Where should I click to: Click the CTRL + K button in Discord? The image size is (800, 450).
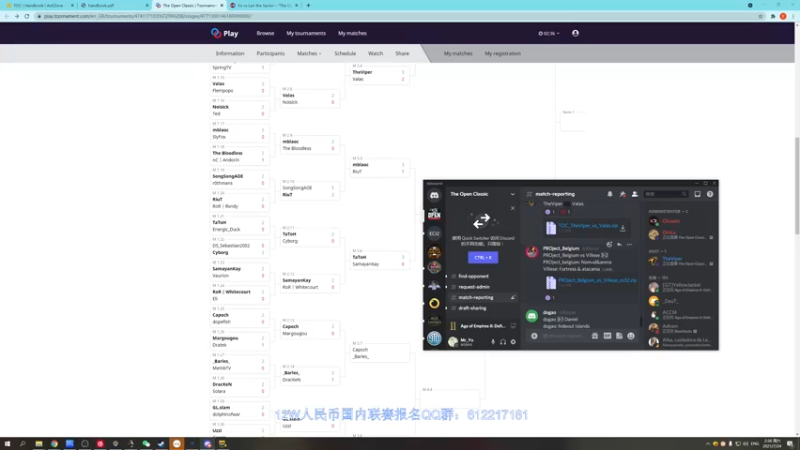coord(483,257)
